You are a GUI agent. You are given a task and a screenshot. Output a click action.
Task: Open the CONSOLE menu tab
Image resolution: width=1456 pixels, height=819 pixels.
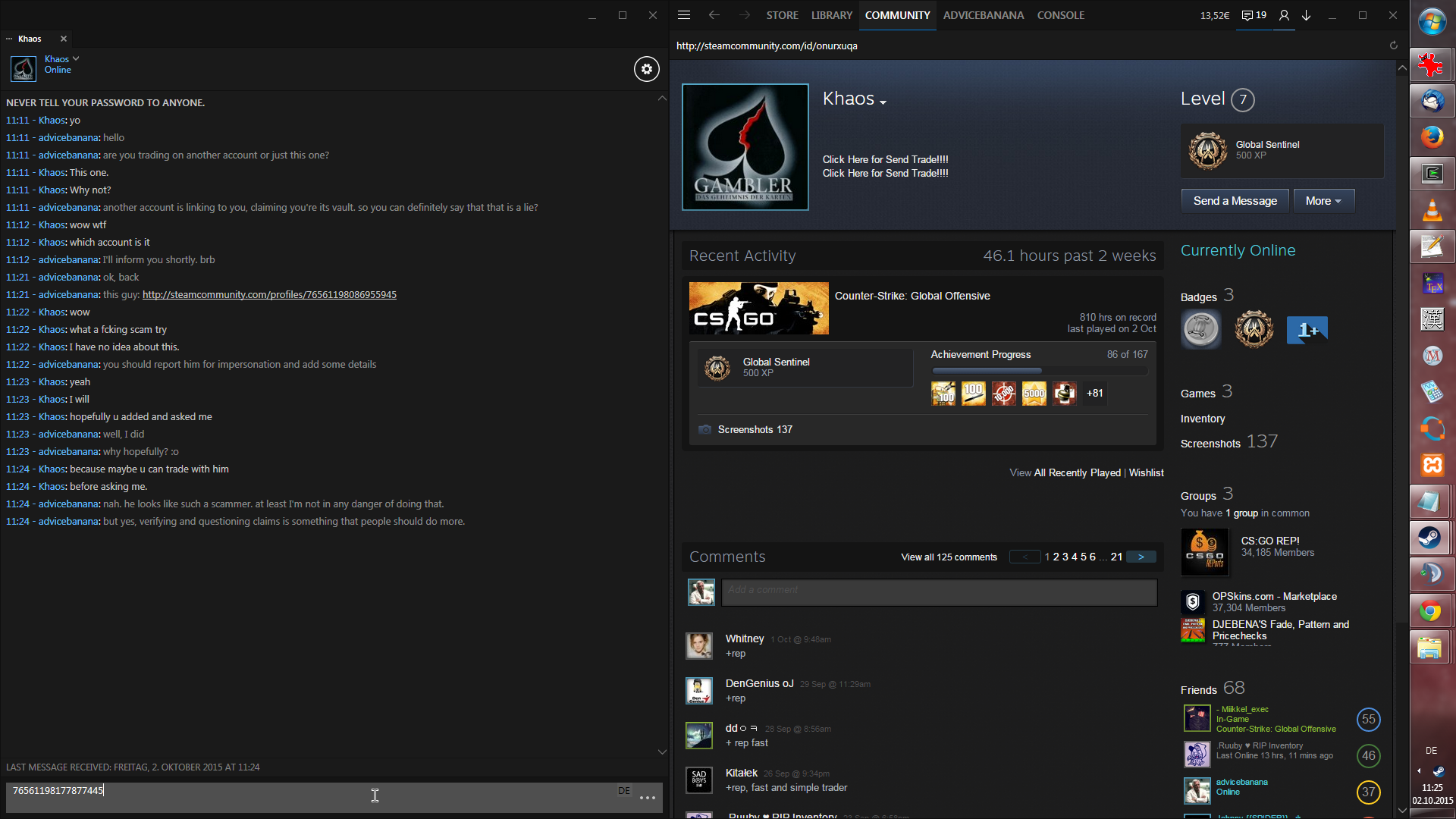(x=1060, y=15)
